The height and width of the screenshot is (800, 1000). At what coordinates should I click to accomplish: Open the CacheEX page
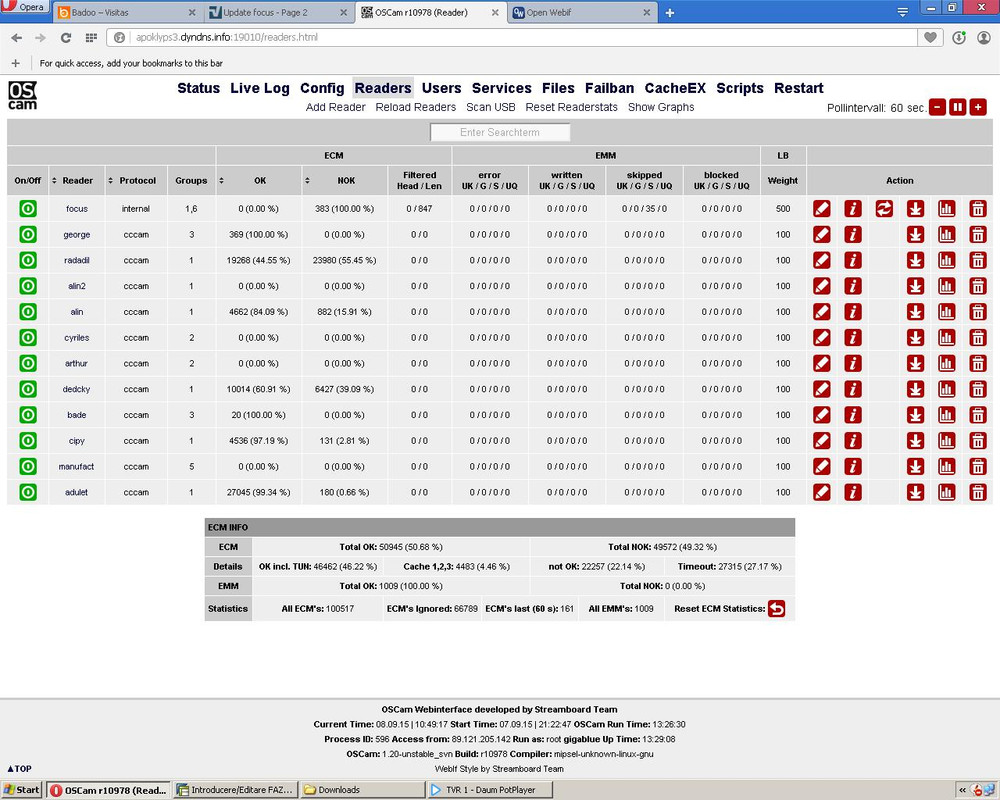[x=675, y=88]
